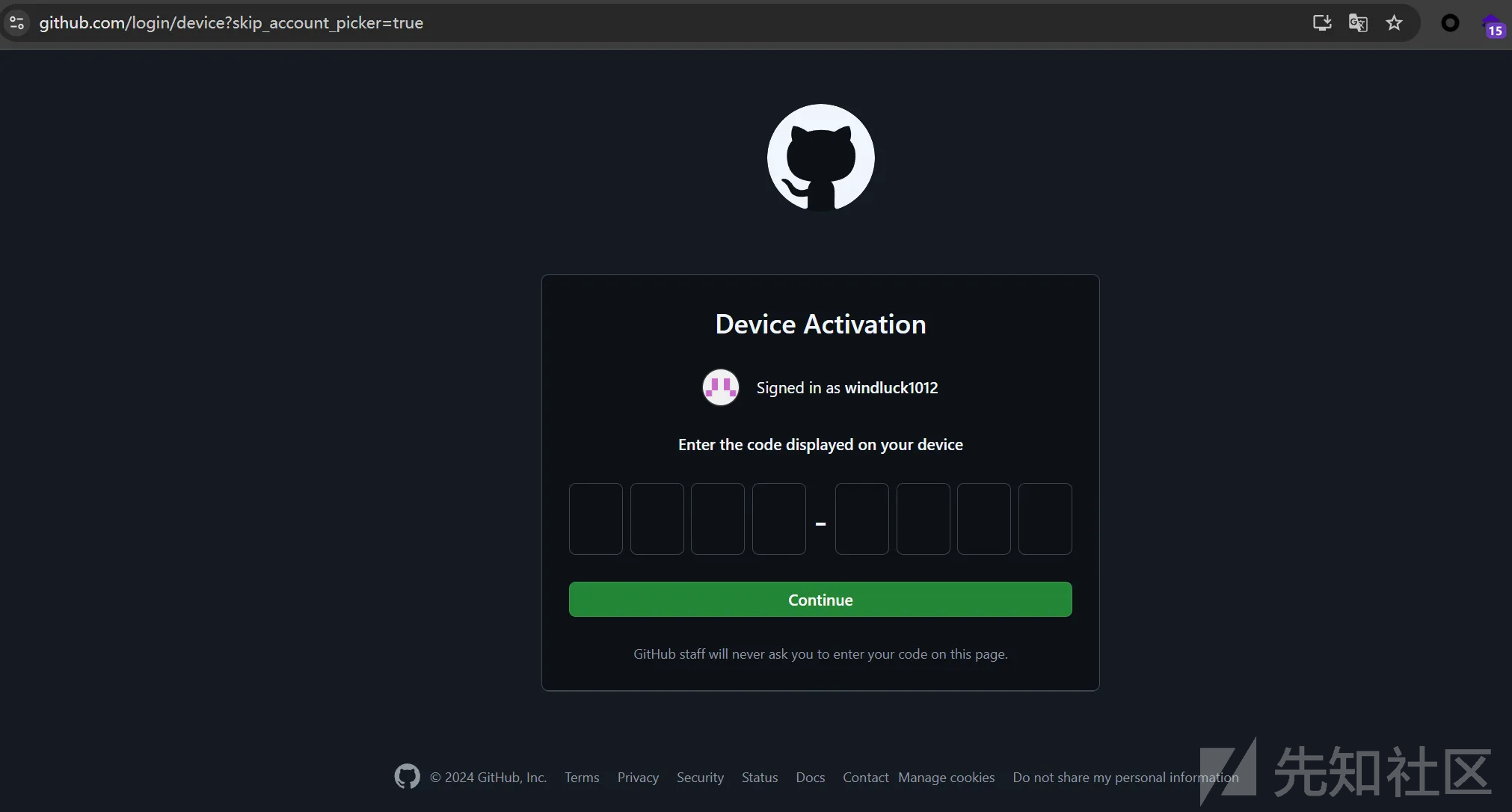
Task: Click the green Continue button
Action: [820, 600]
